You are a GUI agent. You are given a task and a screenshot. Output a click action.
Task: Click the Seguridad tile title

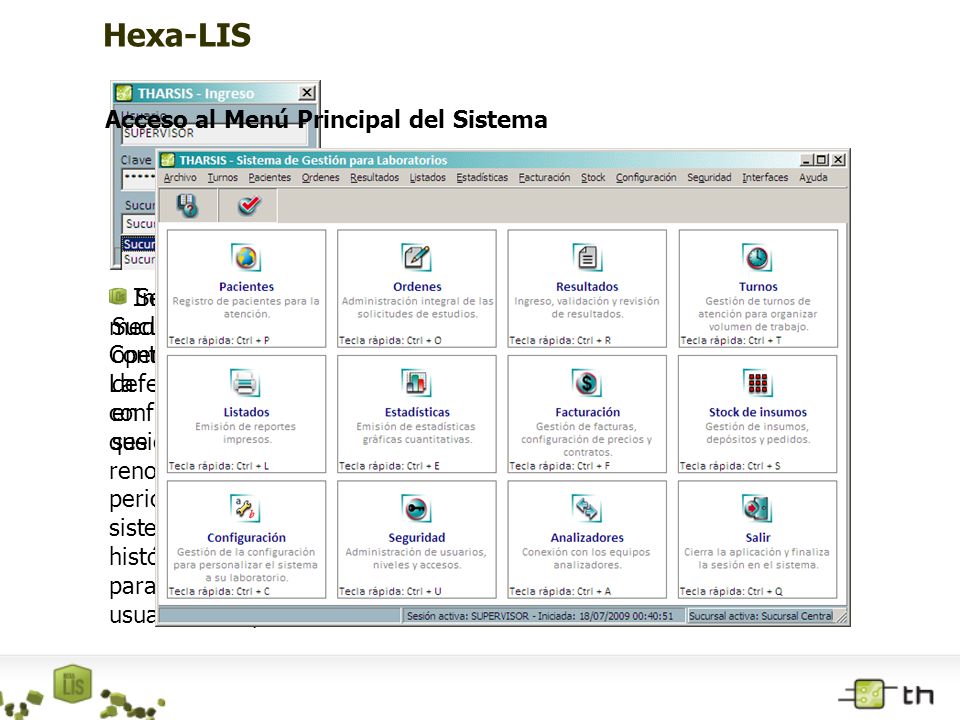coord(417,538)
